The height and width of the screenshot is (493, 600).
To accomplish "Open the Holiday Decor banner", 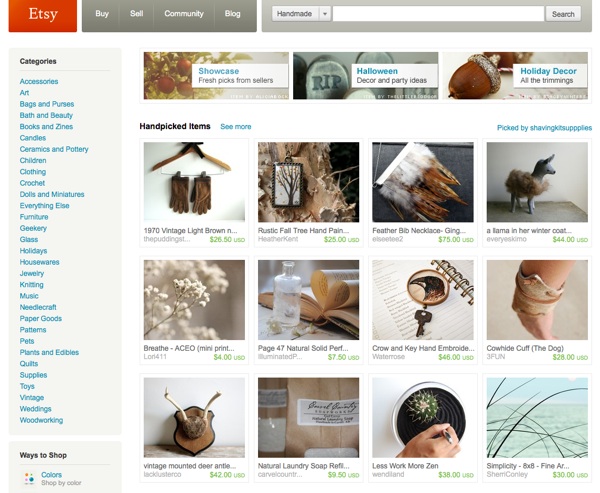I will click(515, 75).
